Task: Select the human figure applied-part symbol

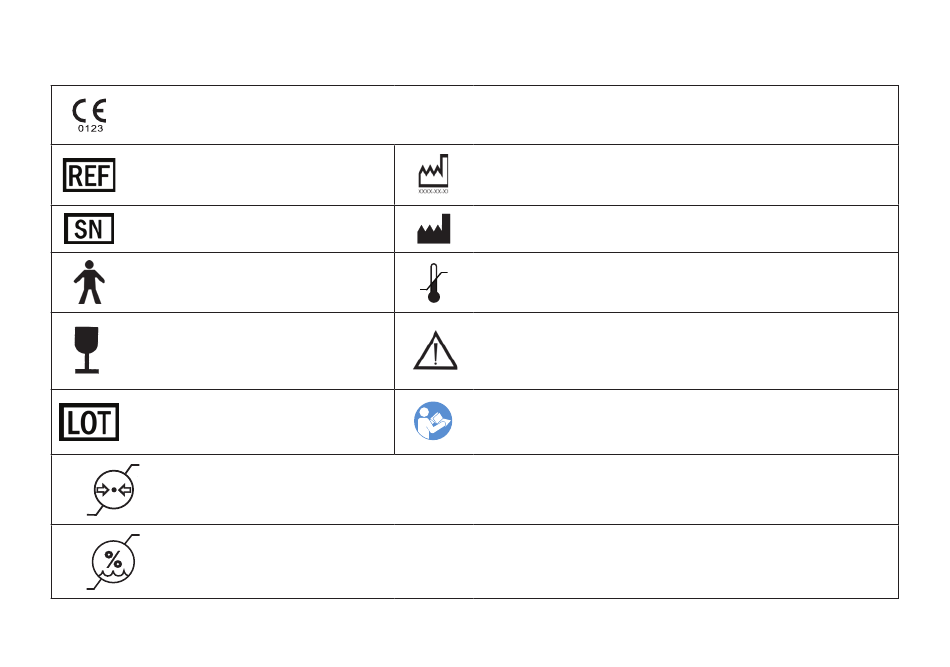Action: (90, 283)
